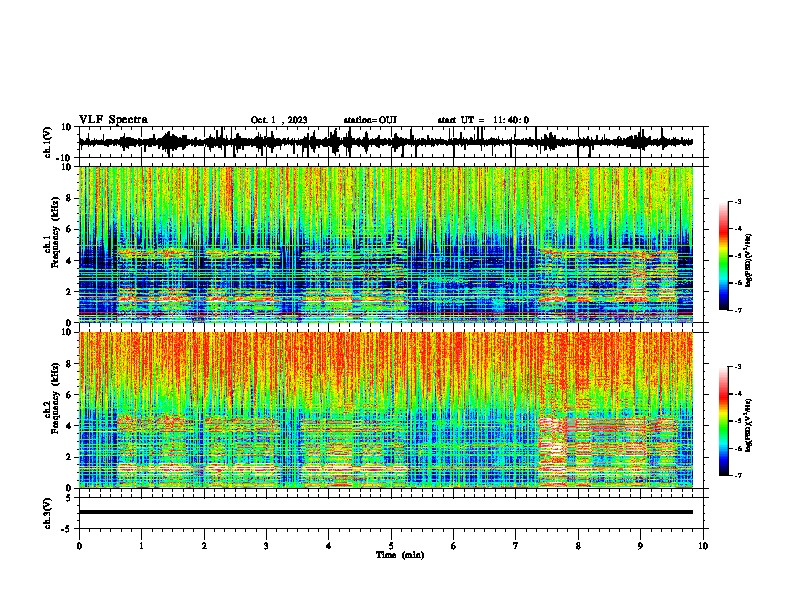This screenshot has height=612, width=792.
Task: Click the "station=OUI" header label
Action: coord(370,120)
